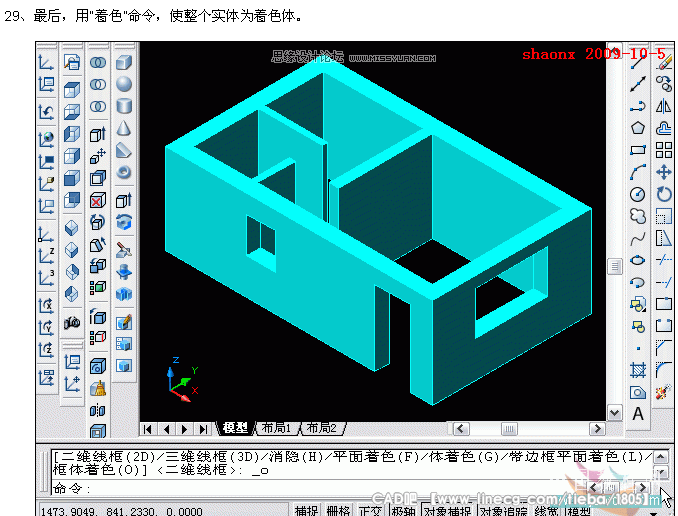Viewport: 678px width, 516px height.
Task: Switch to the 布局1 tab
Action: click(x=276, y=428)
